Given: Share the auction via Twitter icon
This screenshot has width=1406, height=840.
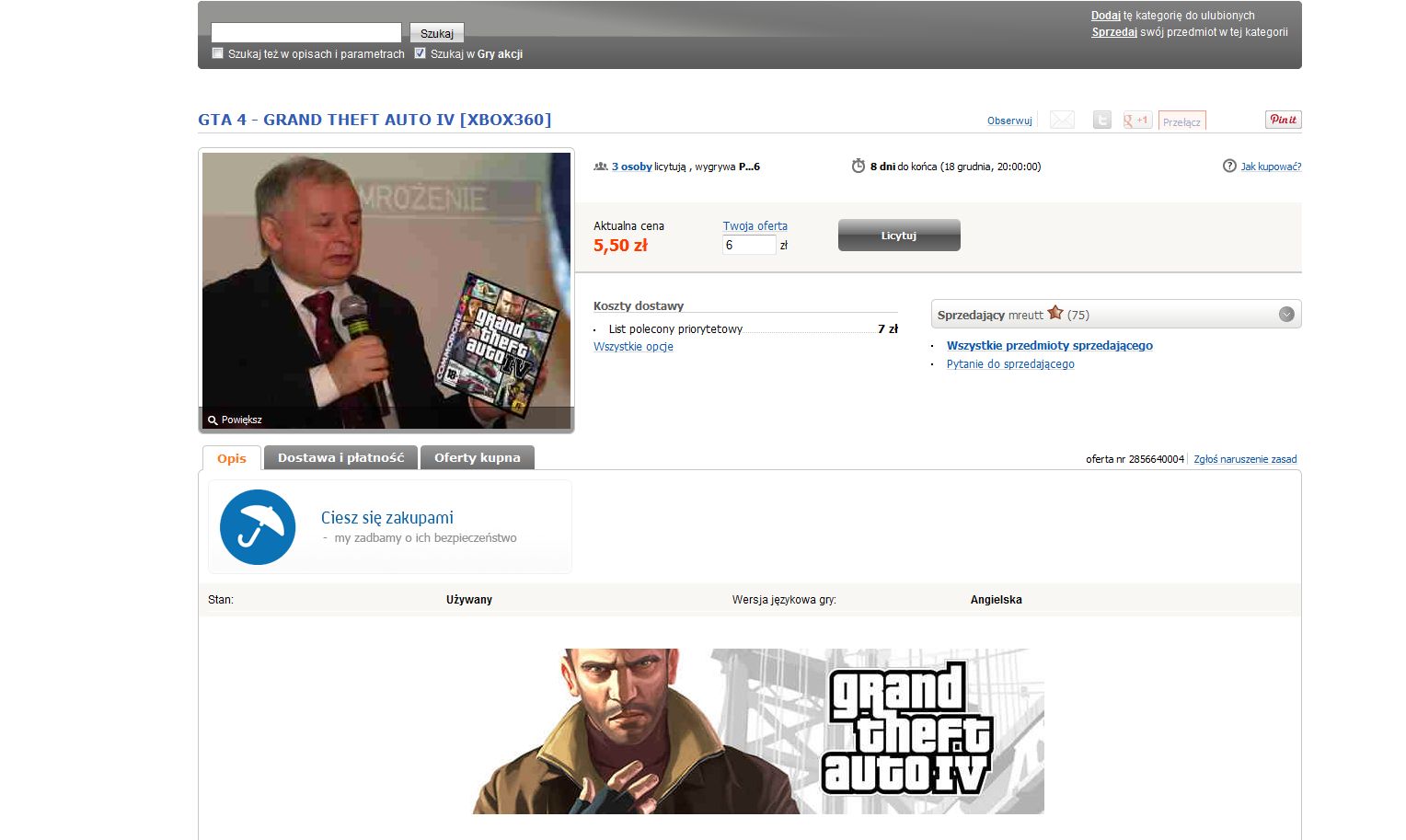Looking at the screenshot, I should tap(1101, 121).
